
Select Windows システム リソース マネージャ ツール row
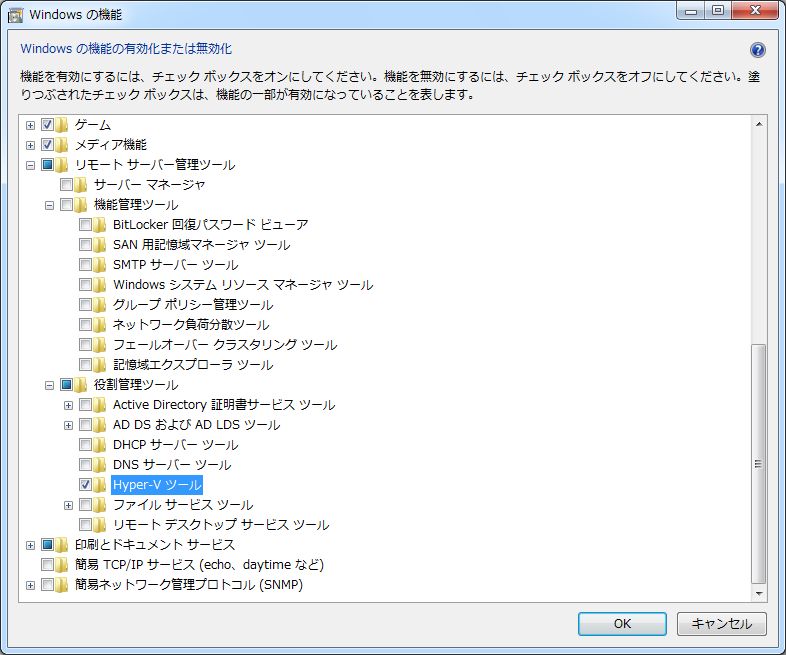pos(243,285)
